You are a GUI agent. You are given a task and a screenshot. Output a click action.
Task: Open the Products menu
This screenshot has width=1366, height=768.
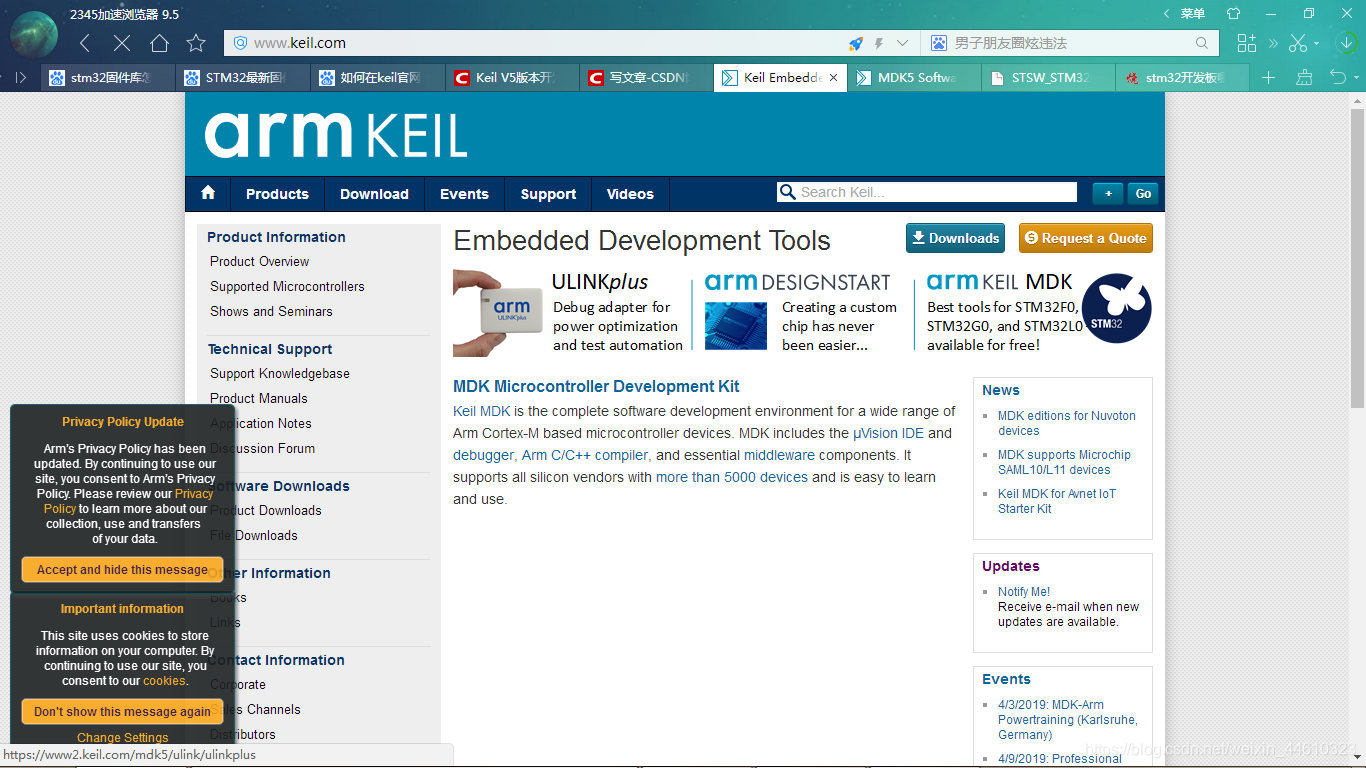[x=277, y=194]
